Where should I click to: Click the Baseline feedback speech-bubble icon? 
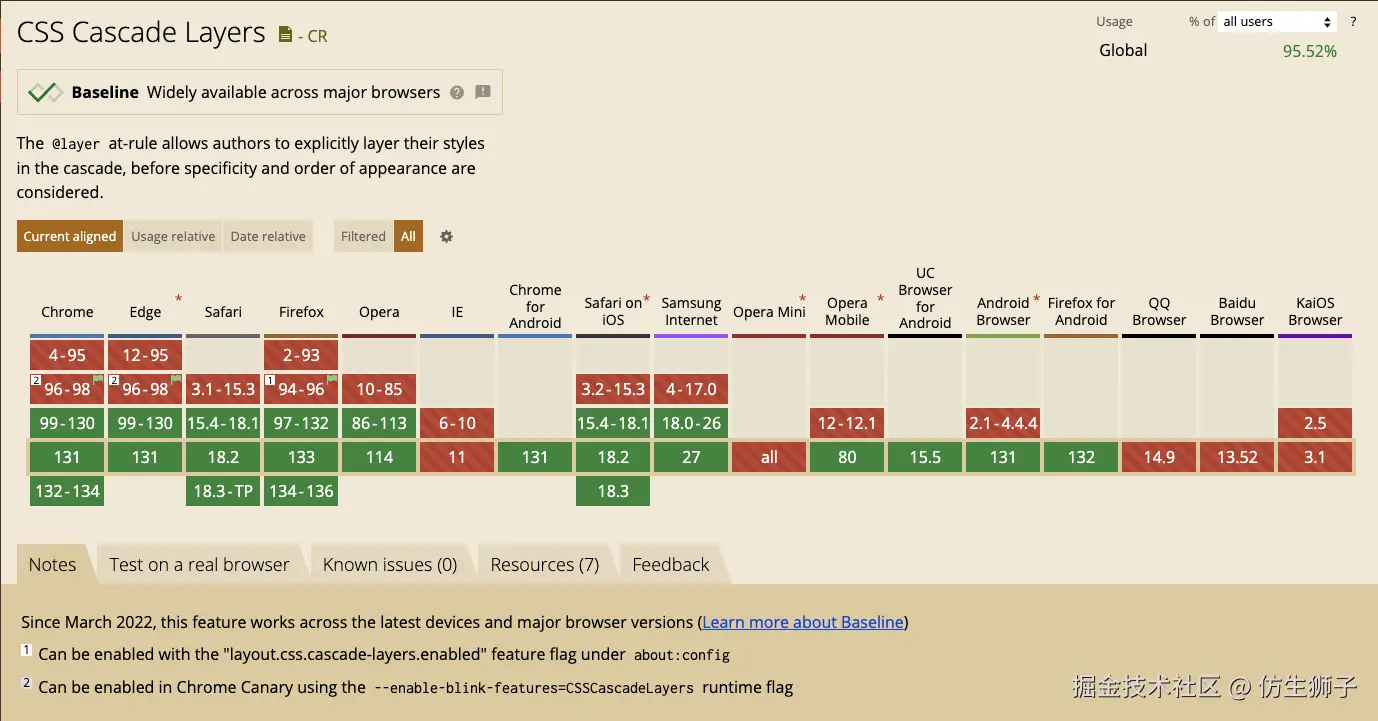pyautogui.click(x=482, y=92)
